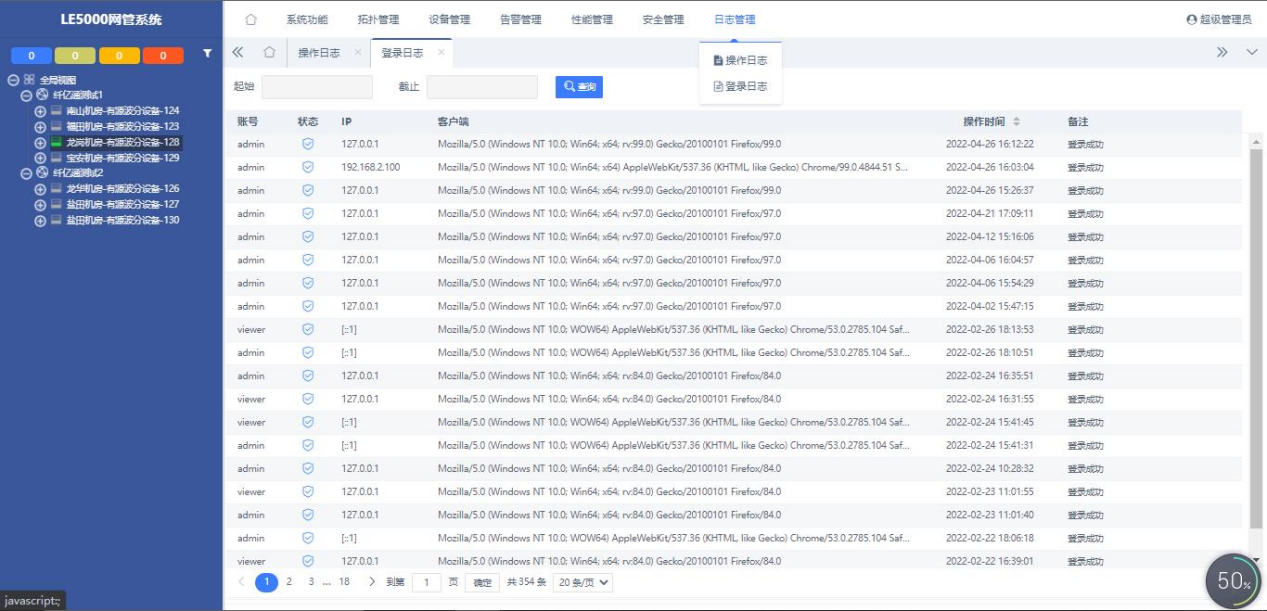This screenshot has width=1267, height=611.
Task: Click the home icon in the tab bar
Action: click(x=269, y=53)
